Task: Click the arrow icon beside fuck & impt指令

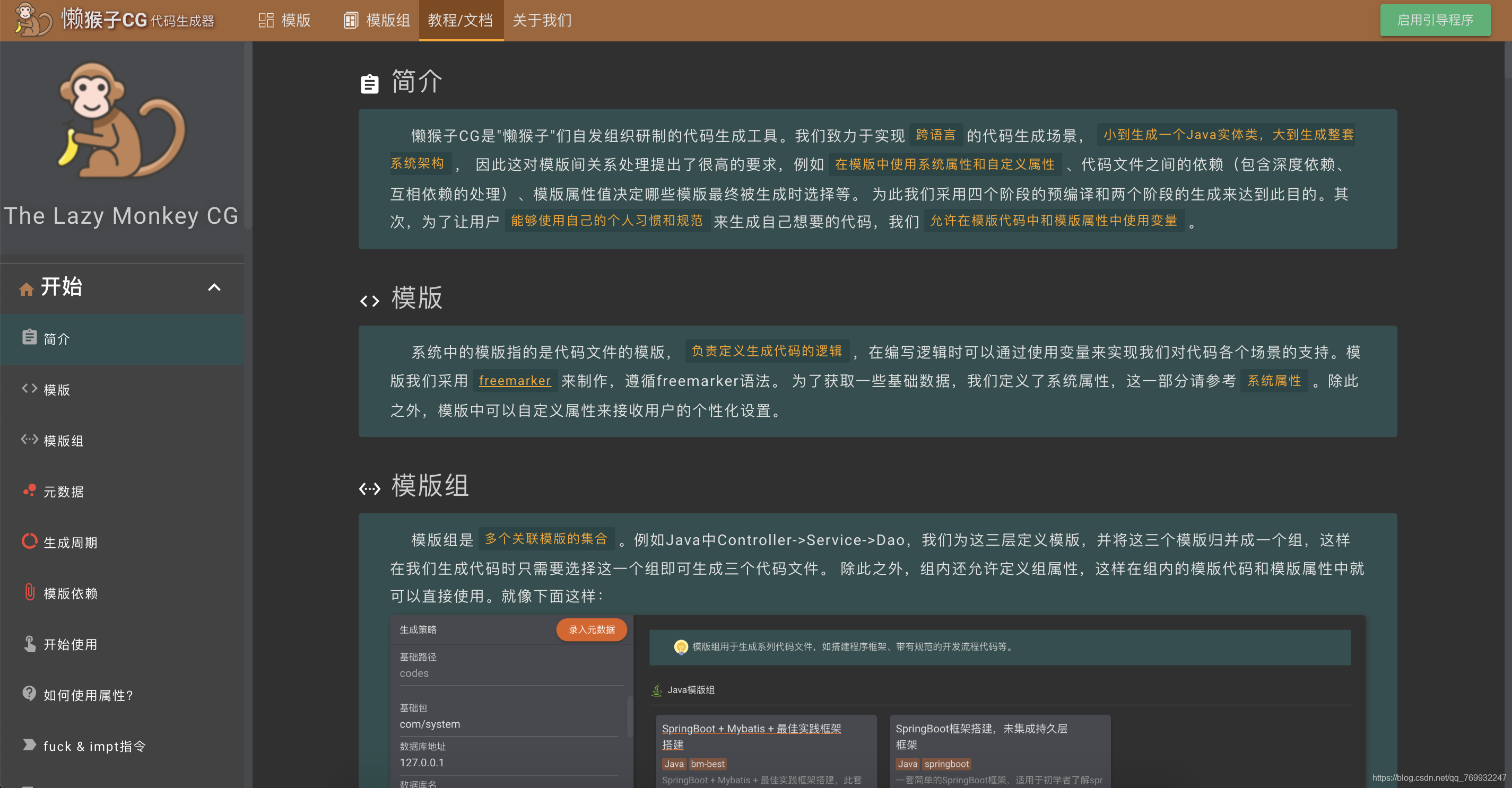Action: coord(29,745)
